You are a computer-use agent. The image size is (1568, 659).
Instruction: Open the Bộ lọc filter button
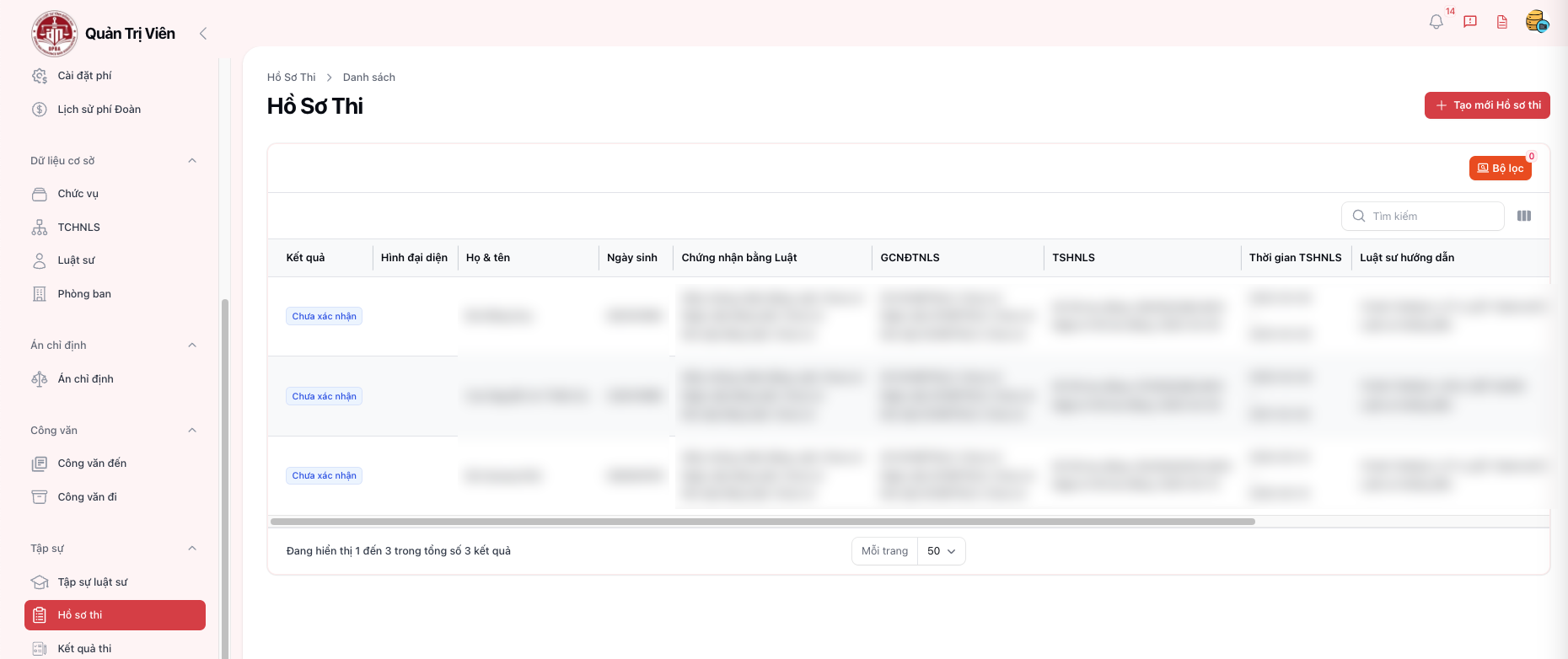(x=1500, y=169)
